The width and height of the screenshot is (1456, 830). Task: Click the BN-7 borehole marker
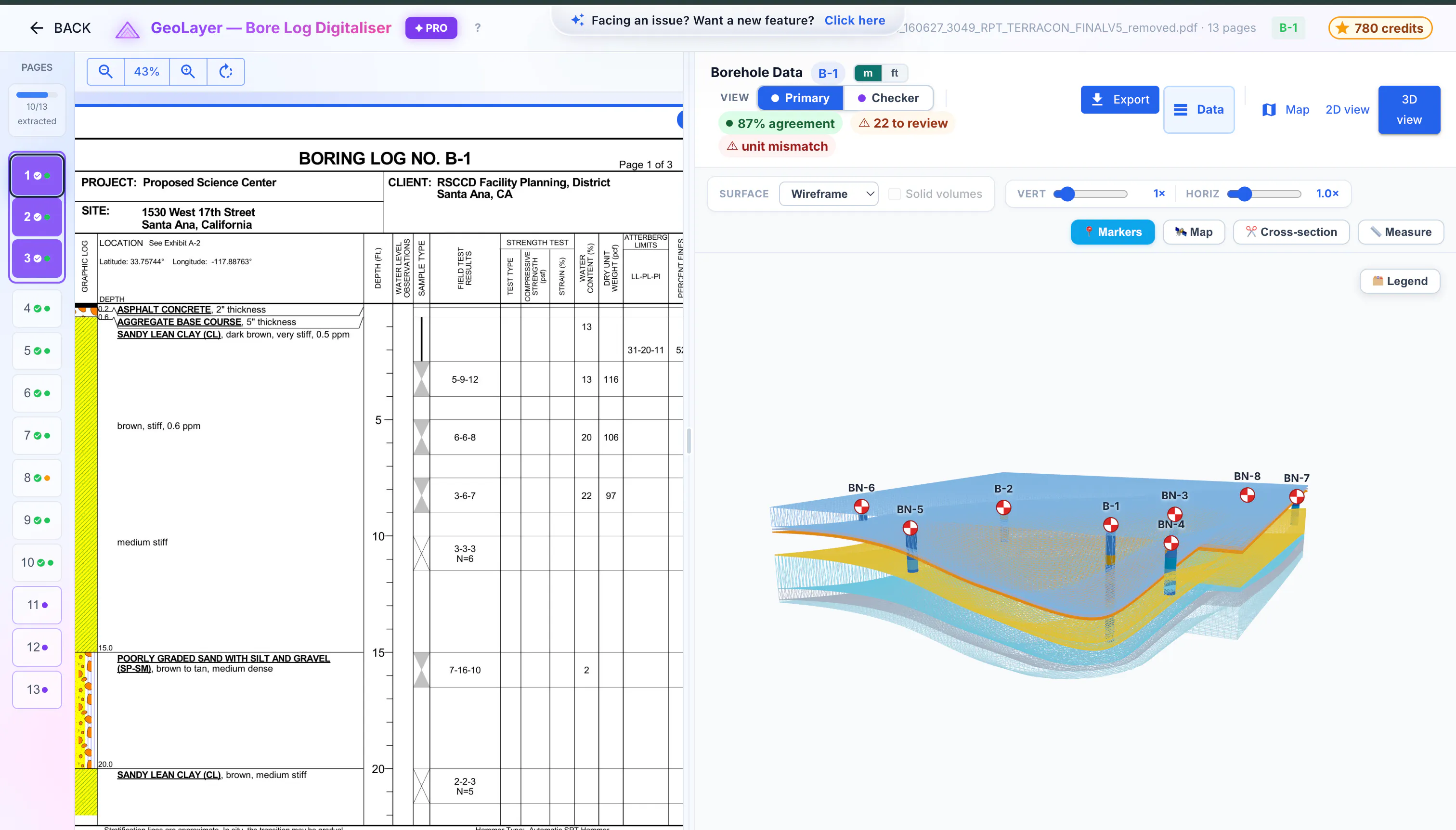[x=1297, y=496]
